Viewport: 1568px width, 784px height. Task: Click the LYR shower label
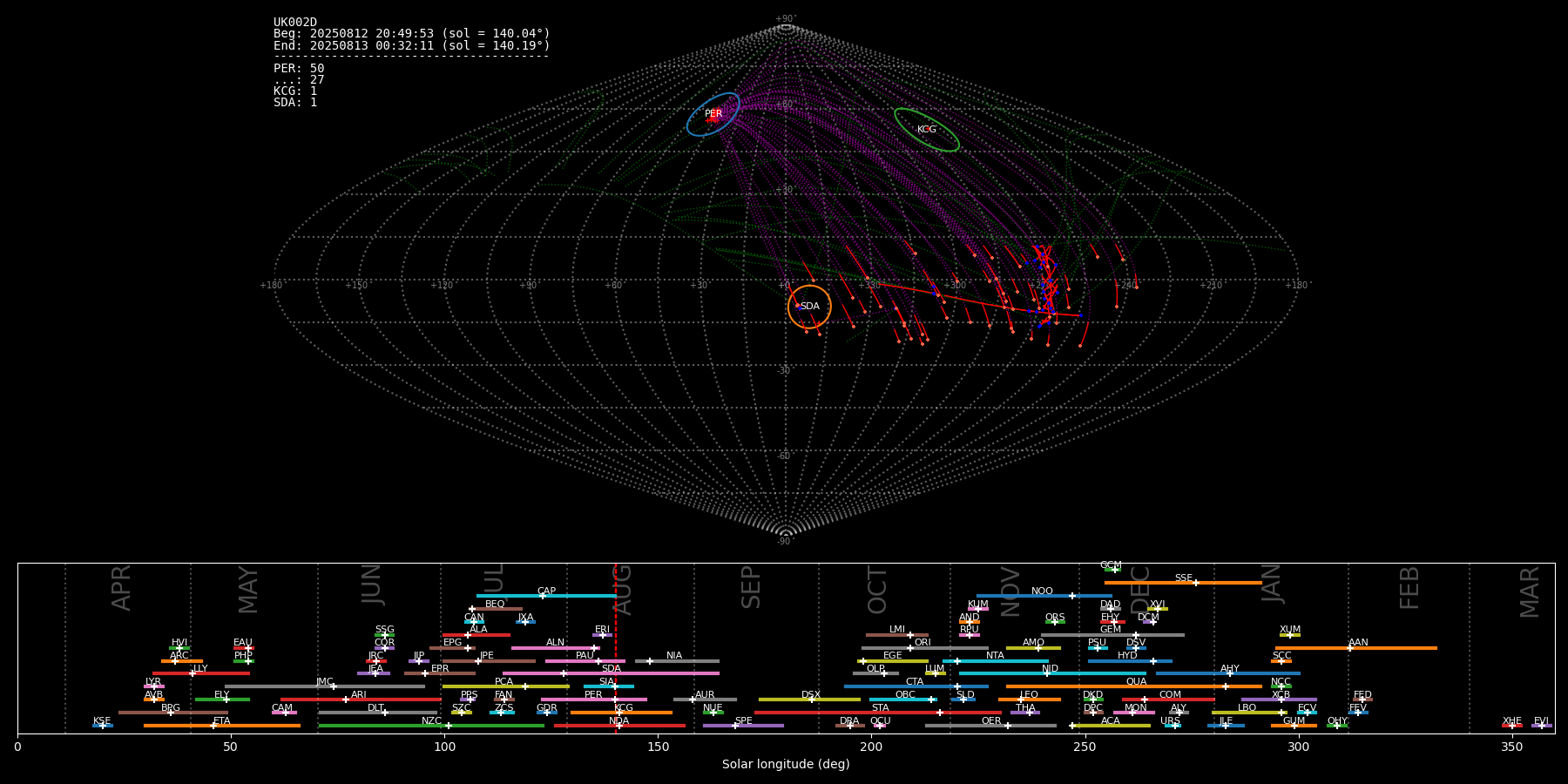[x=153, y=681]
